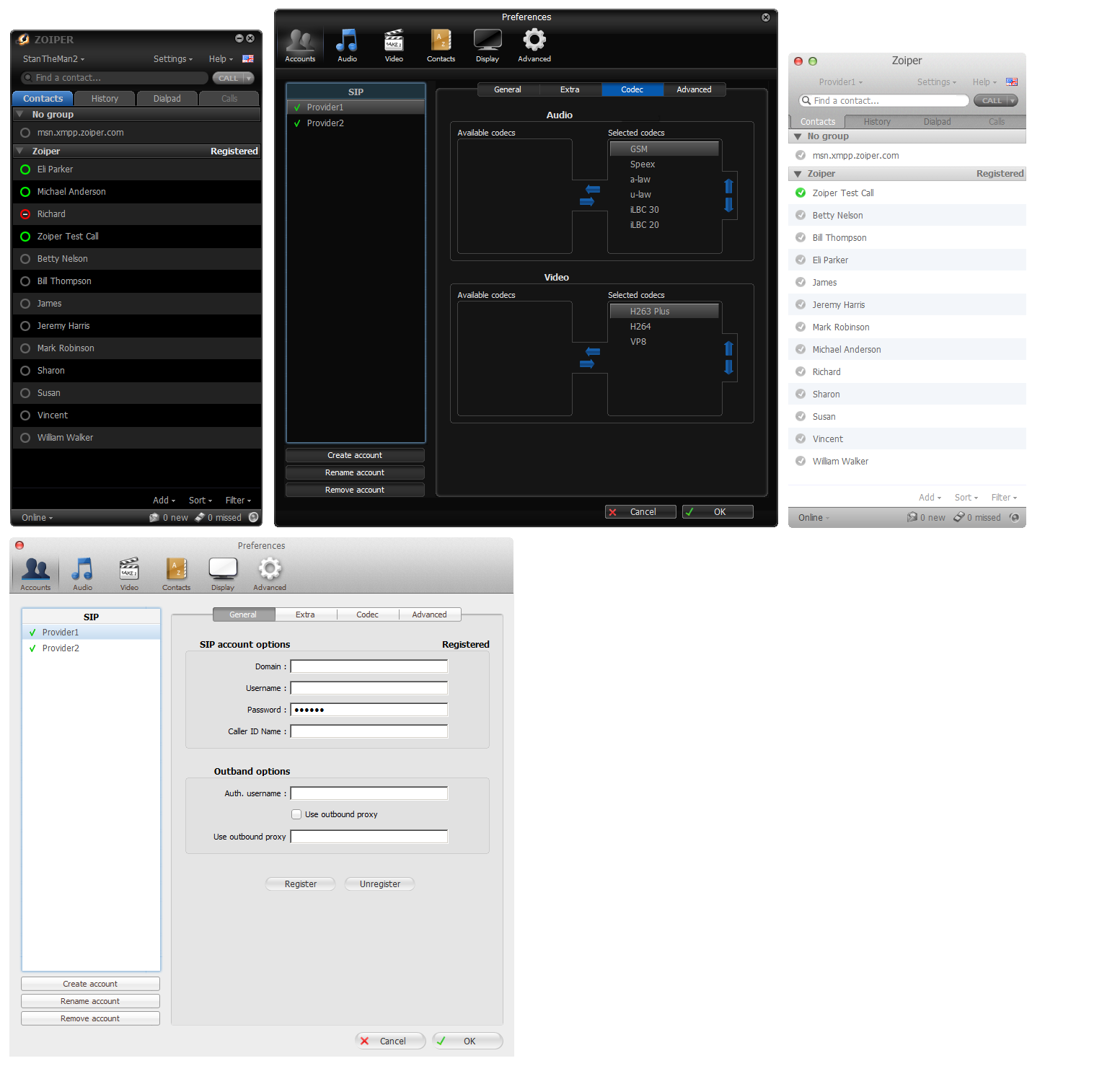Open Help menu in light Zoiper
This screenshot has height=1066, width=1120.
(x=984, y=82)
